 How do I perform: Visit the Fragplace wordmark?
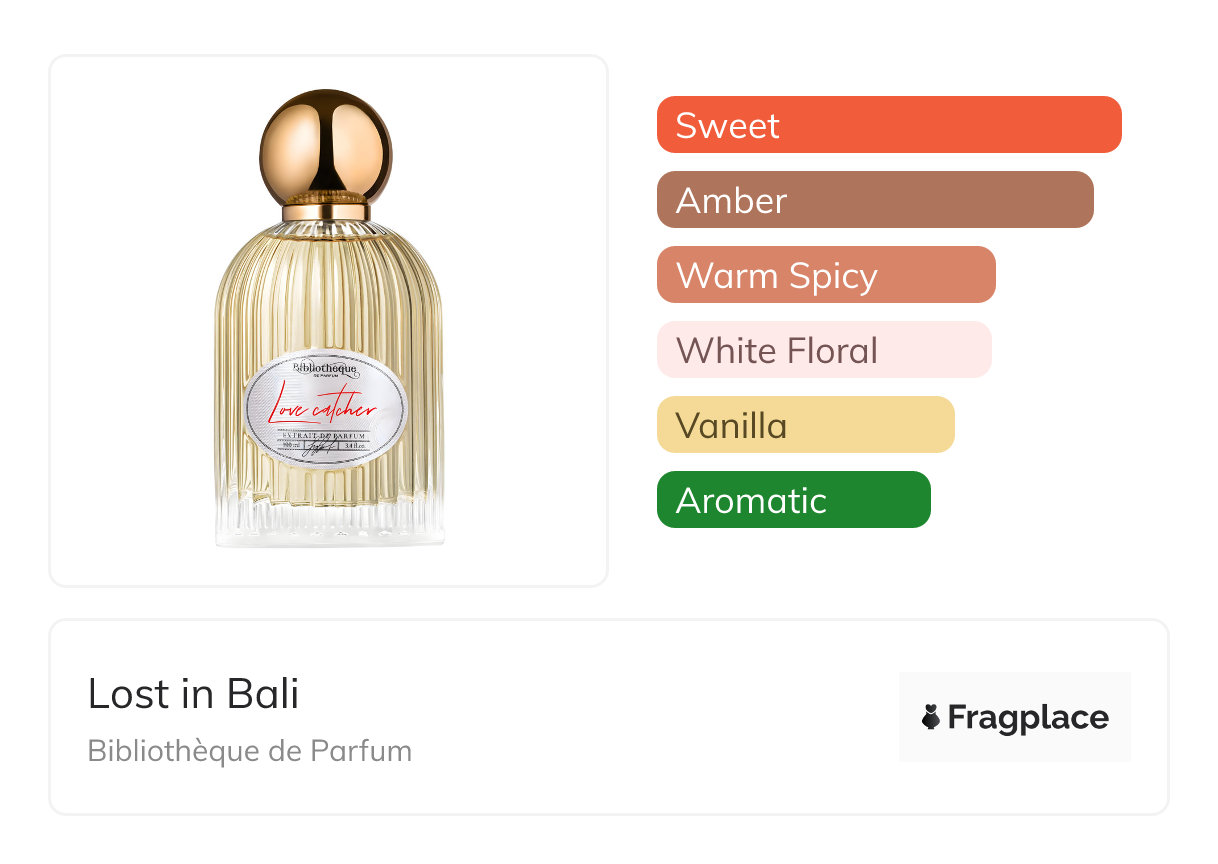coord(1028,717)
